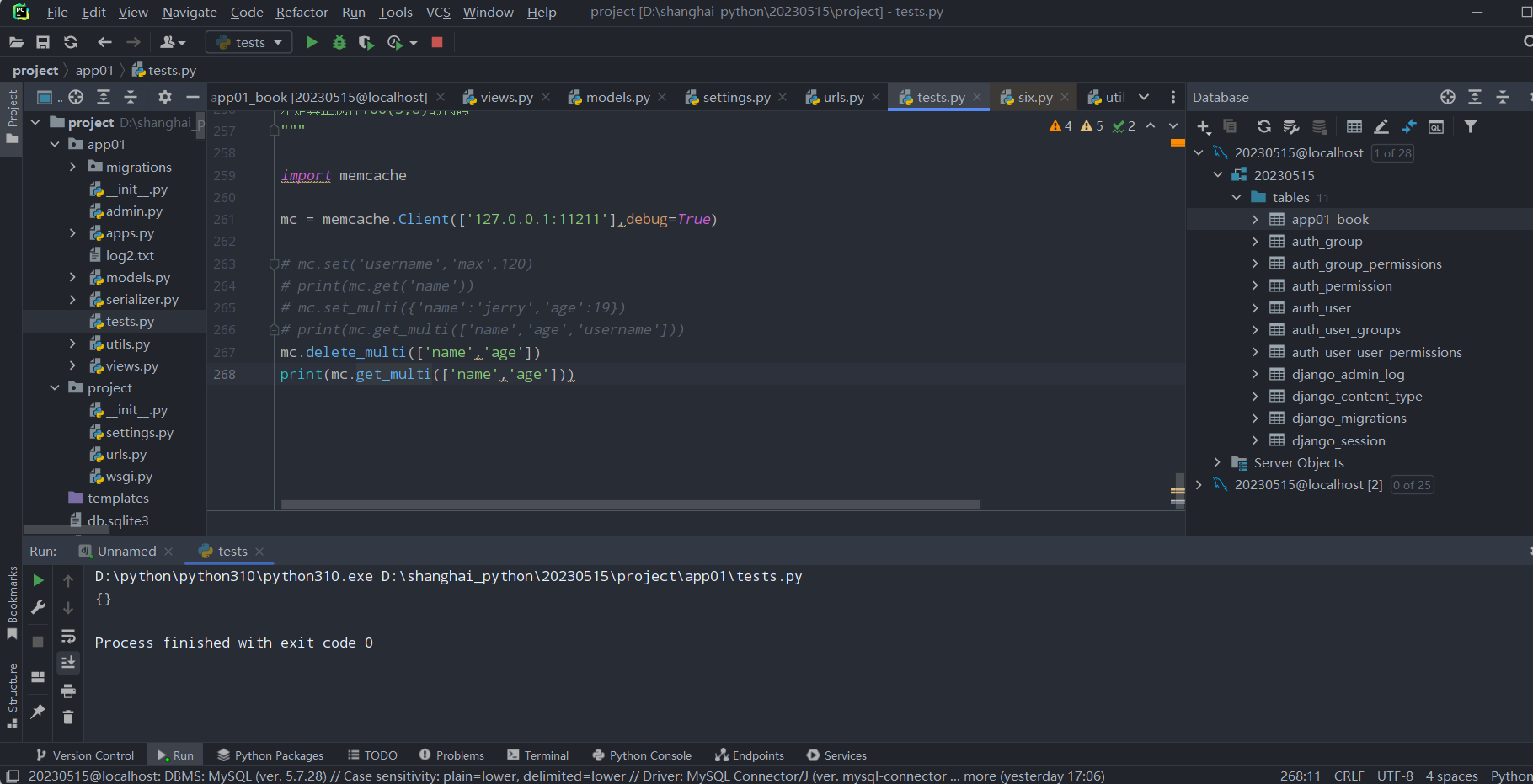Click the UTF-8 encoding status item

[x=1395, y=776]
